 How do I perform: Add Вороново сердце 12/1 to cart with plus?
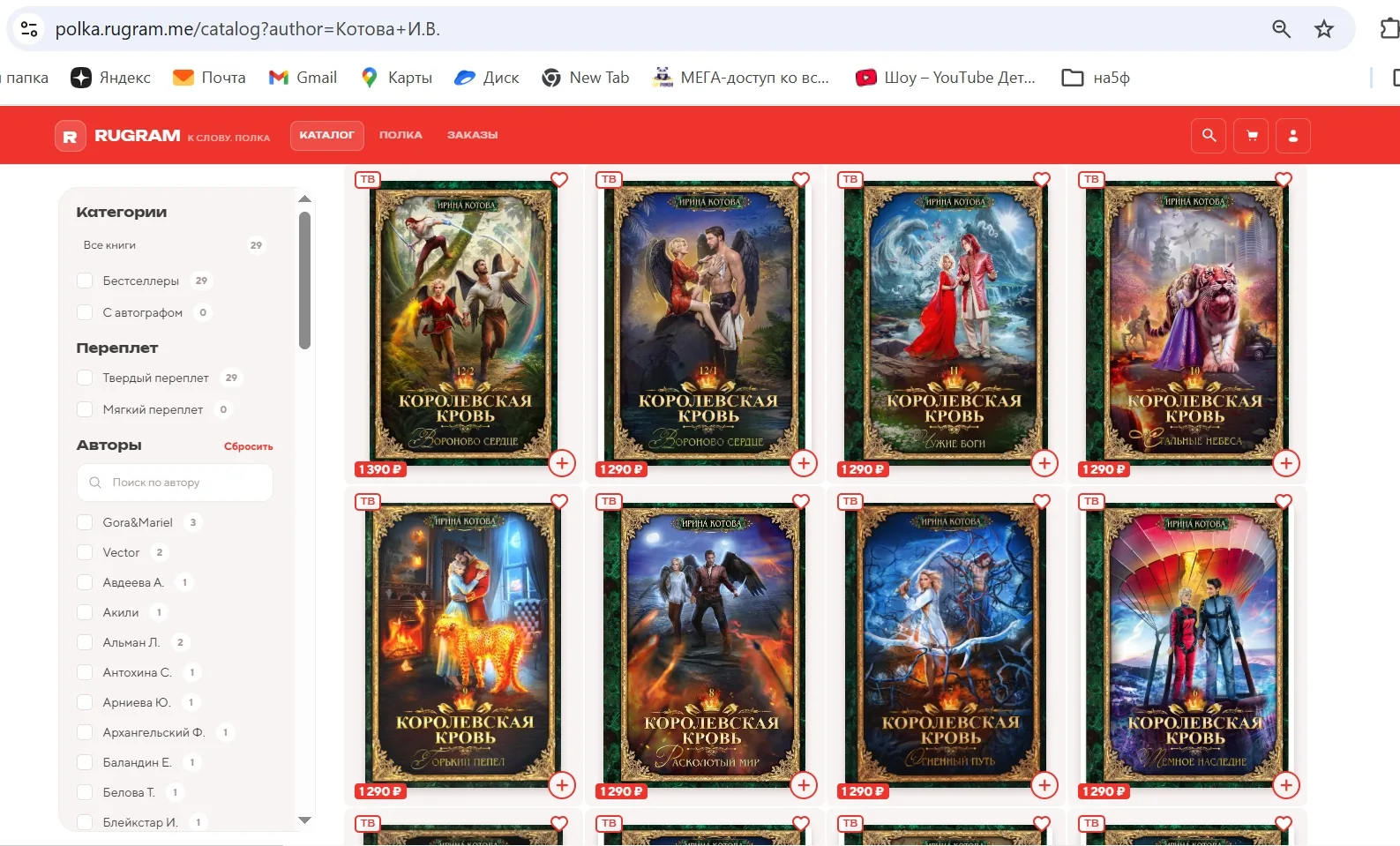coord(804,463)
